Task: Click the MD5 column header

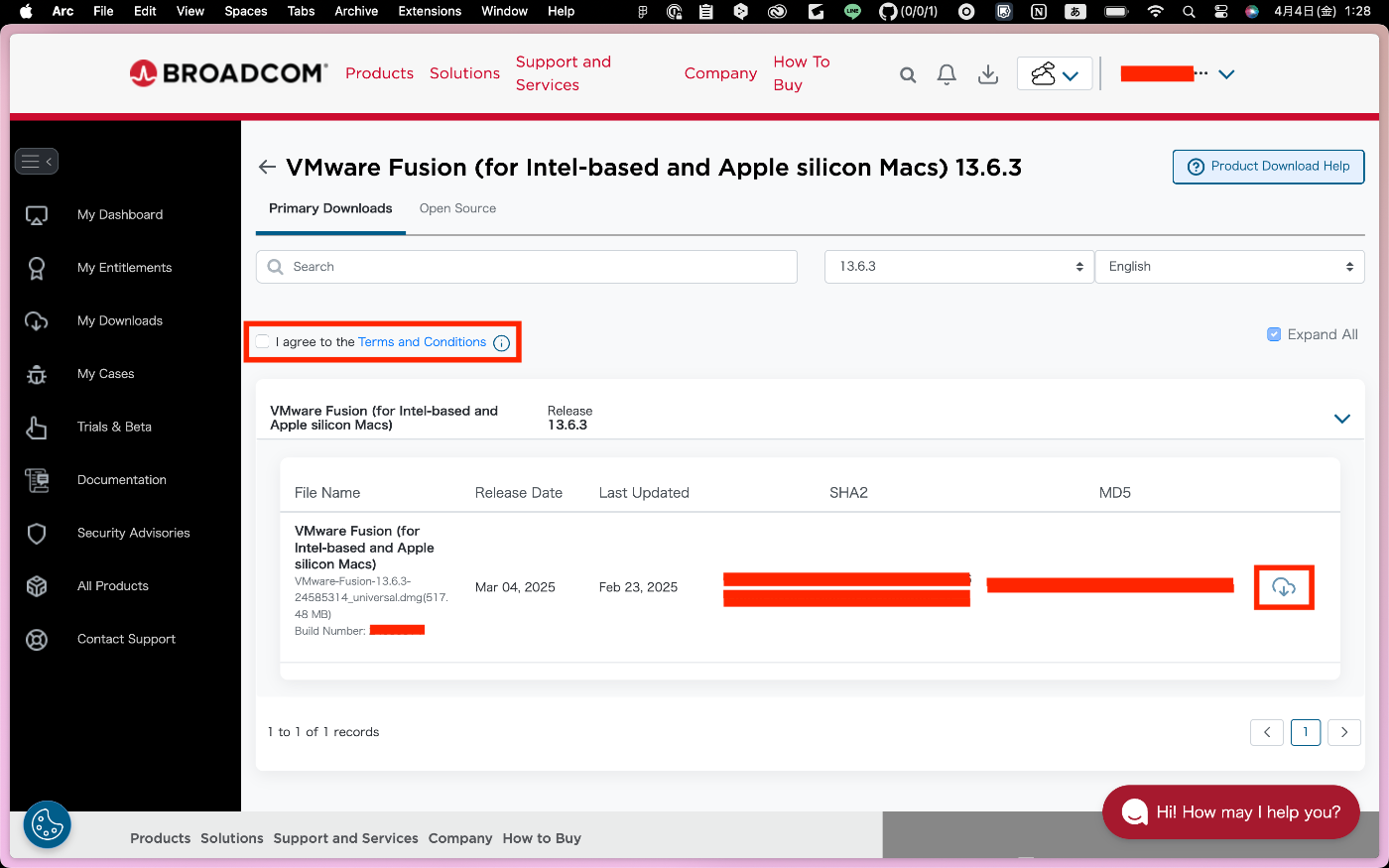Action: [x=1115, y=493]
